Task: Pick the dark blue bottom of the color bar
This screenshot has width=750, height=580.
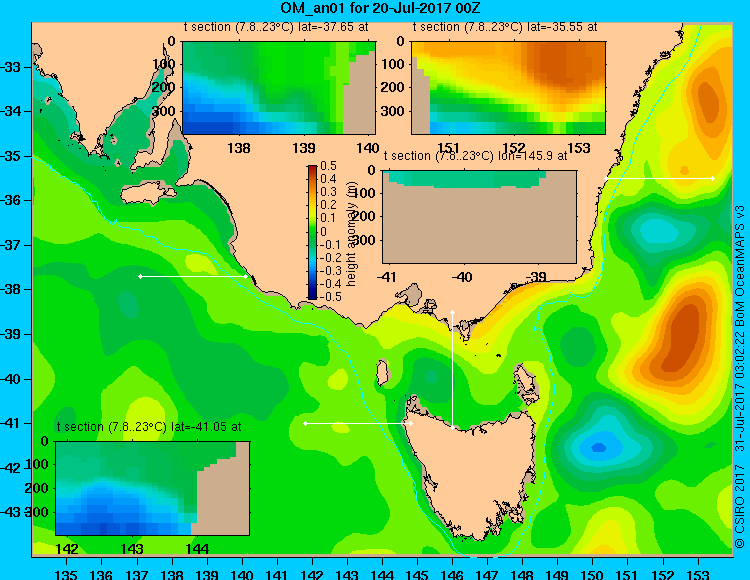Action: pos(312,296)
